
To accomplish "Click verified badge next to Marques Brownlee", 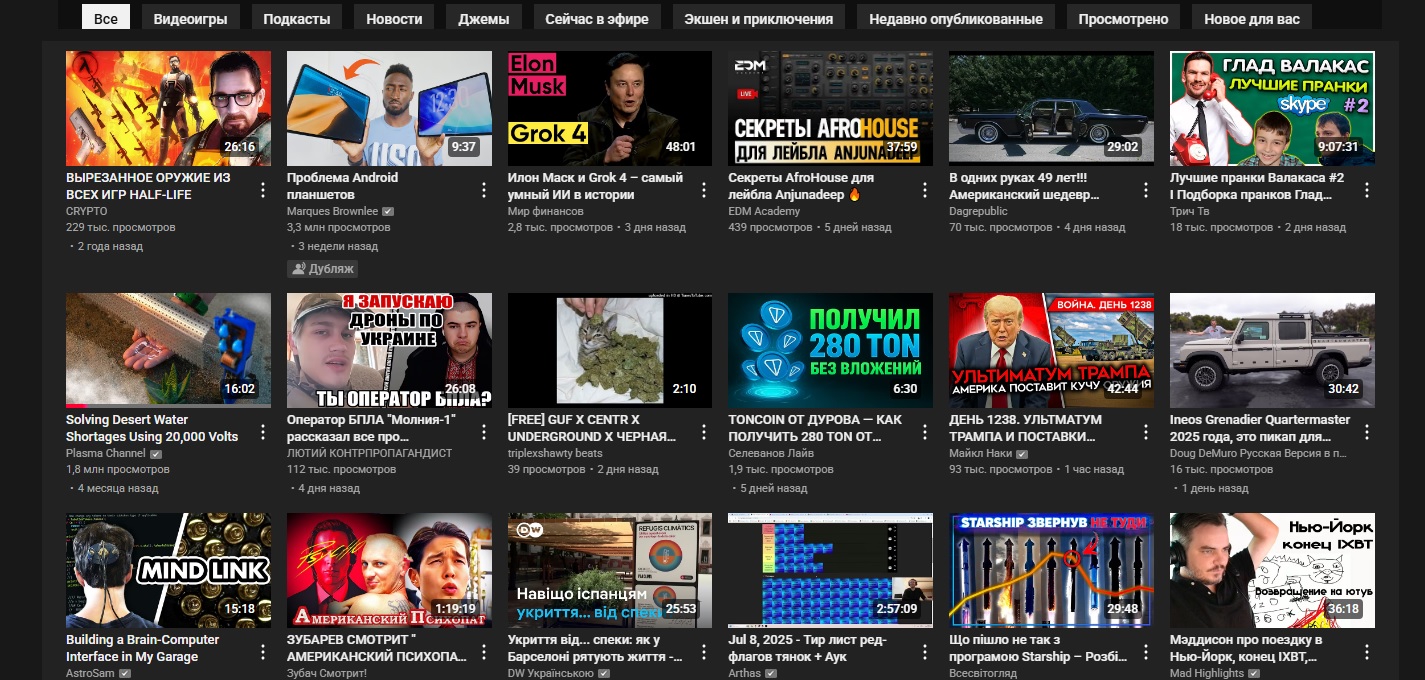I will 388,212.
